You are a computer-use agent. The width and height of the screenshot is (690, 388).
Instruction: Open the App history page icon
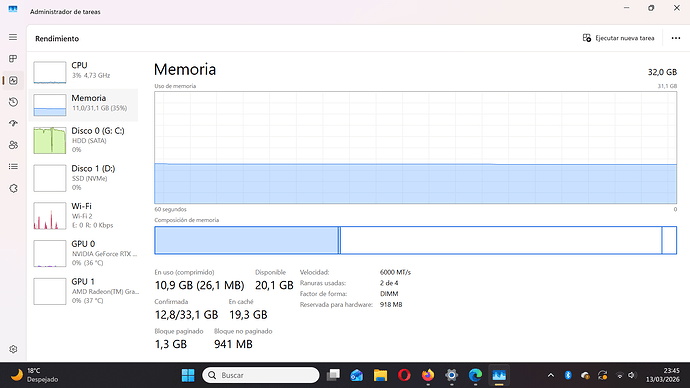[x=13, y=102]
